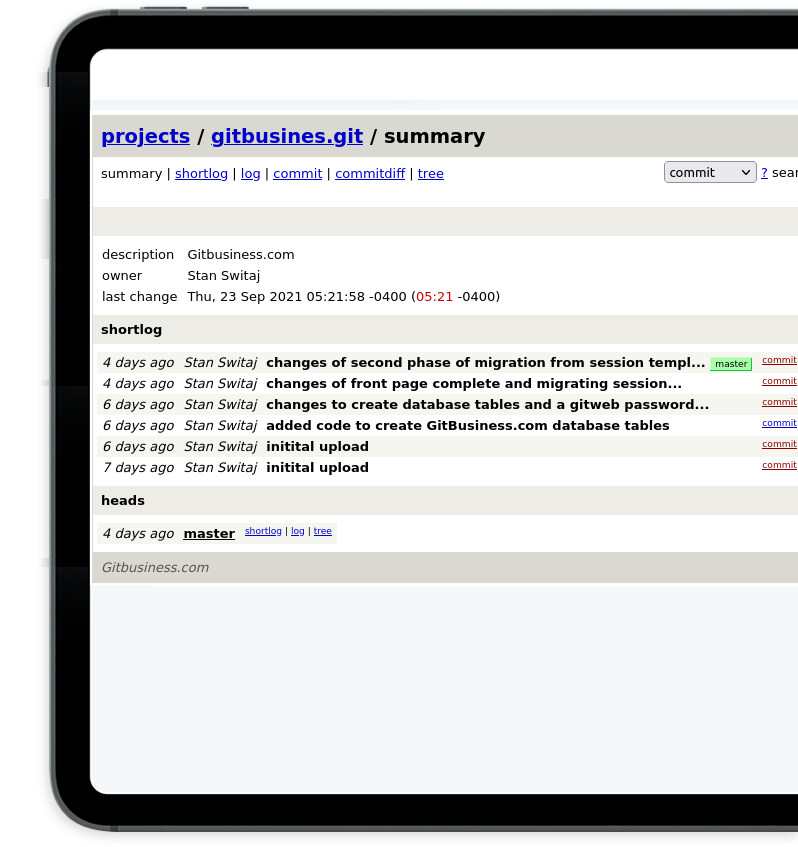The height and width of the screenshot is (847, 798).
Task: Open the gitbusines.git breadcrumb link
Action: click(x=286, y=136)
